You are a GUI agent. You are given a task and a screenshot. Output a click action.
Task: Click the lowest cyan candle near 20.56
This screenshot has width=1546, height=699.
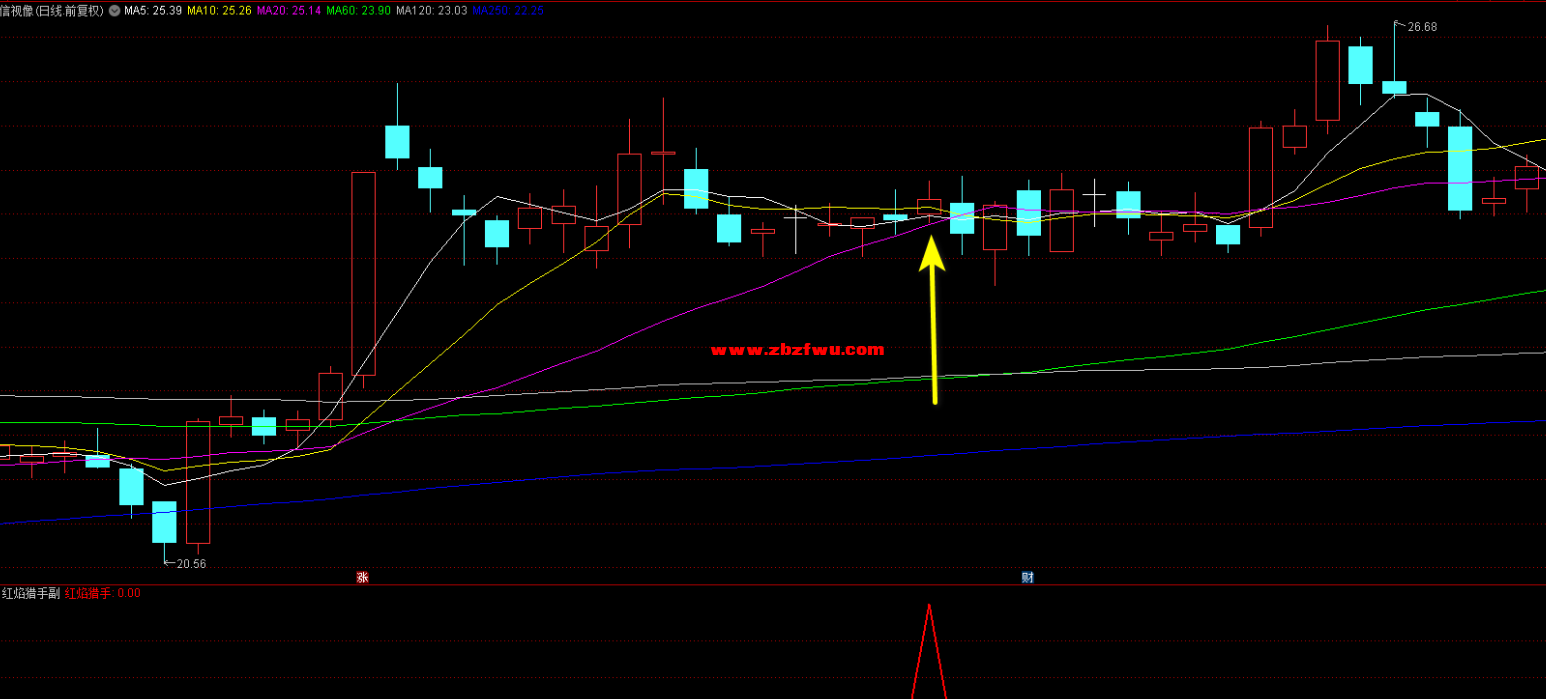(164, 522)
